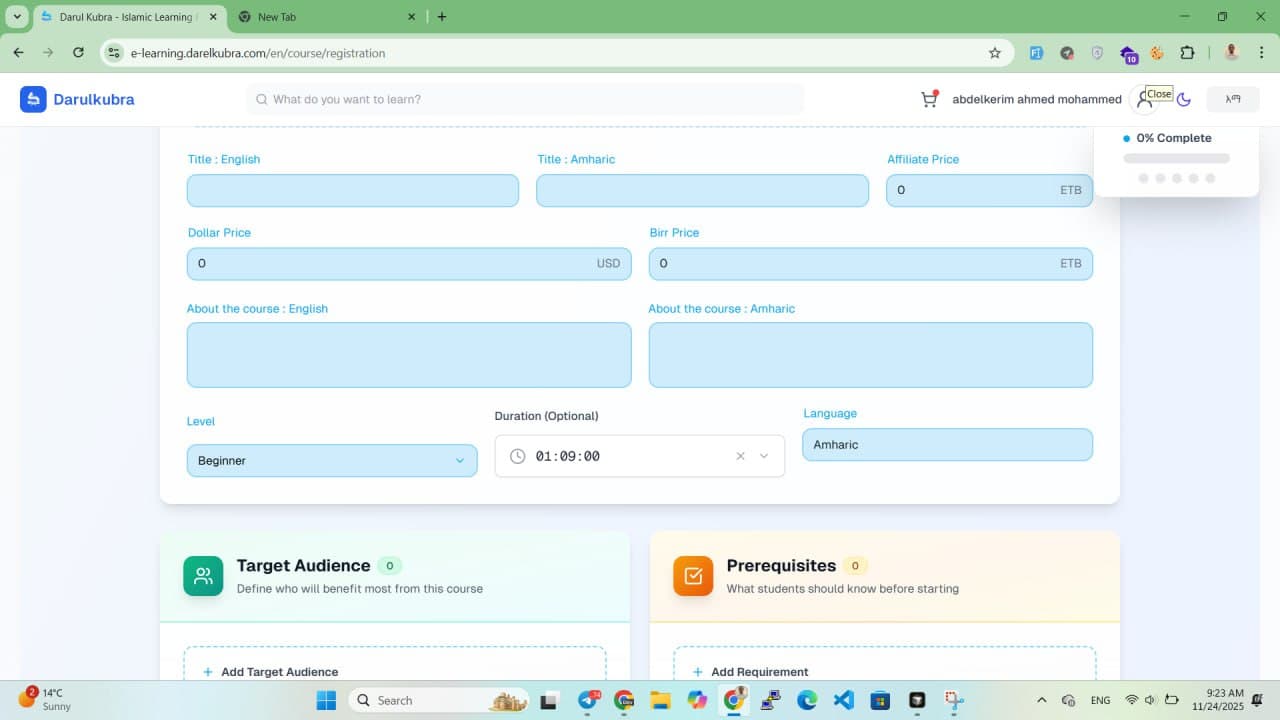This screenshot has width=1280, height=720.
Task: Click the Title : English input field
Action: tap(352, 190)
